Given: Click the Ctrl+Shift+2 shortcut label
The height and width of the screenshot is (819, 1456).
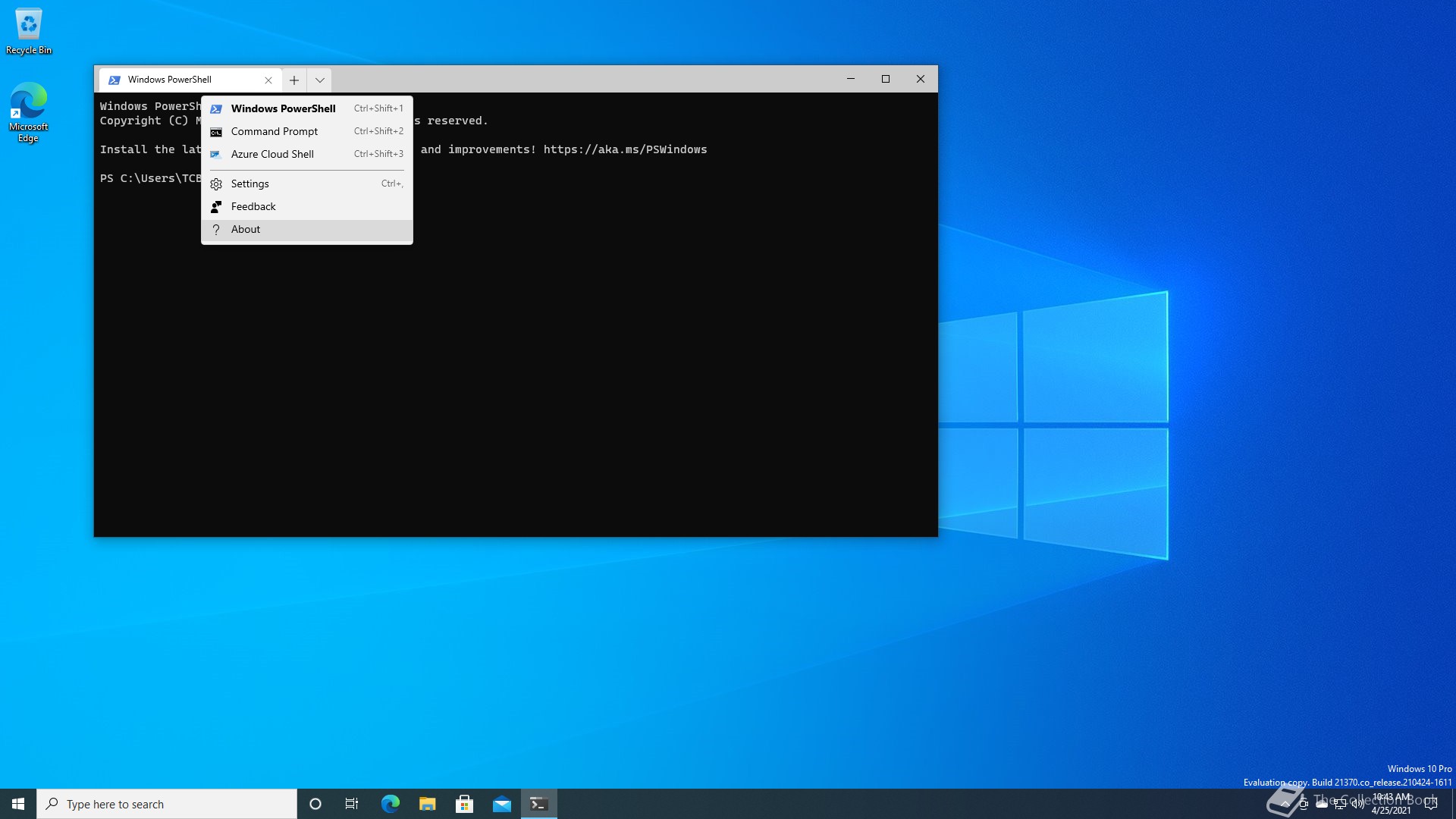Looking at the screenshot, I should point(378,131).
